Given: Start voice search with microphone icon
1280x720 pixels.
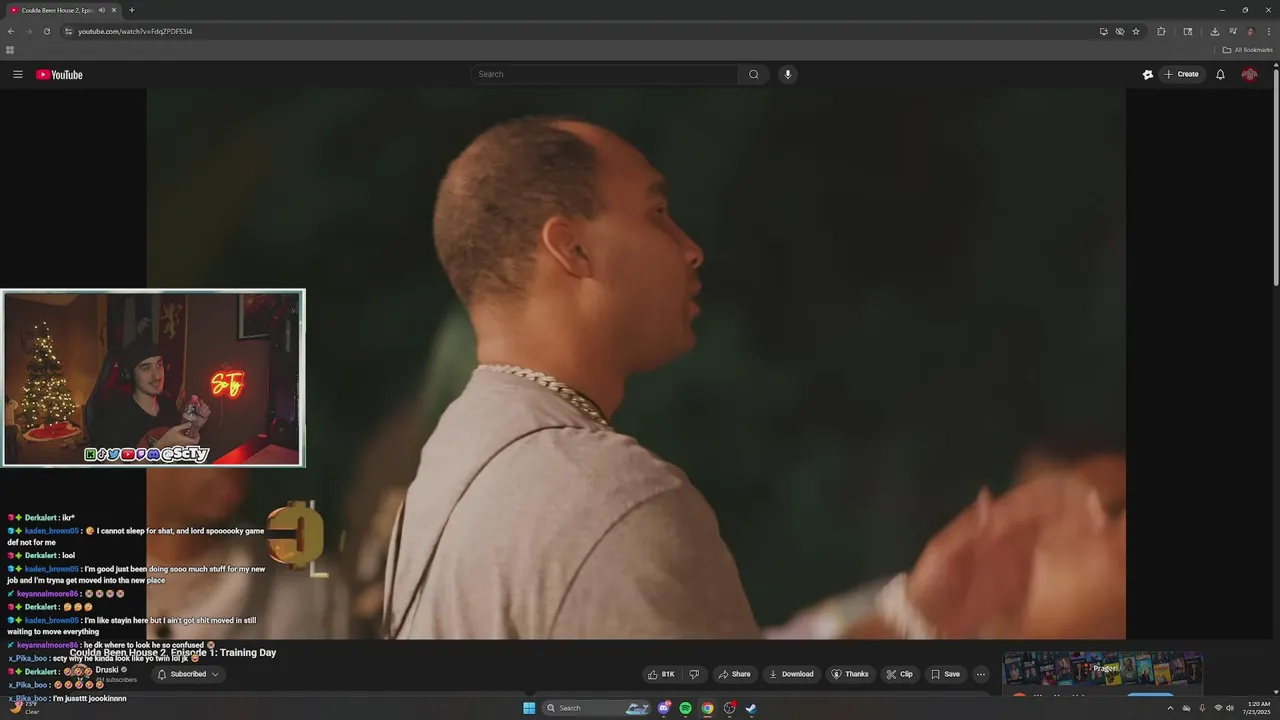Looking at the screenshot, I should point(788,74).
